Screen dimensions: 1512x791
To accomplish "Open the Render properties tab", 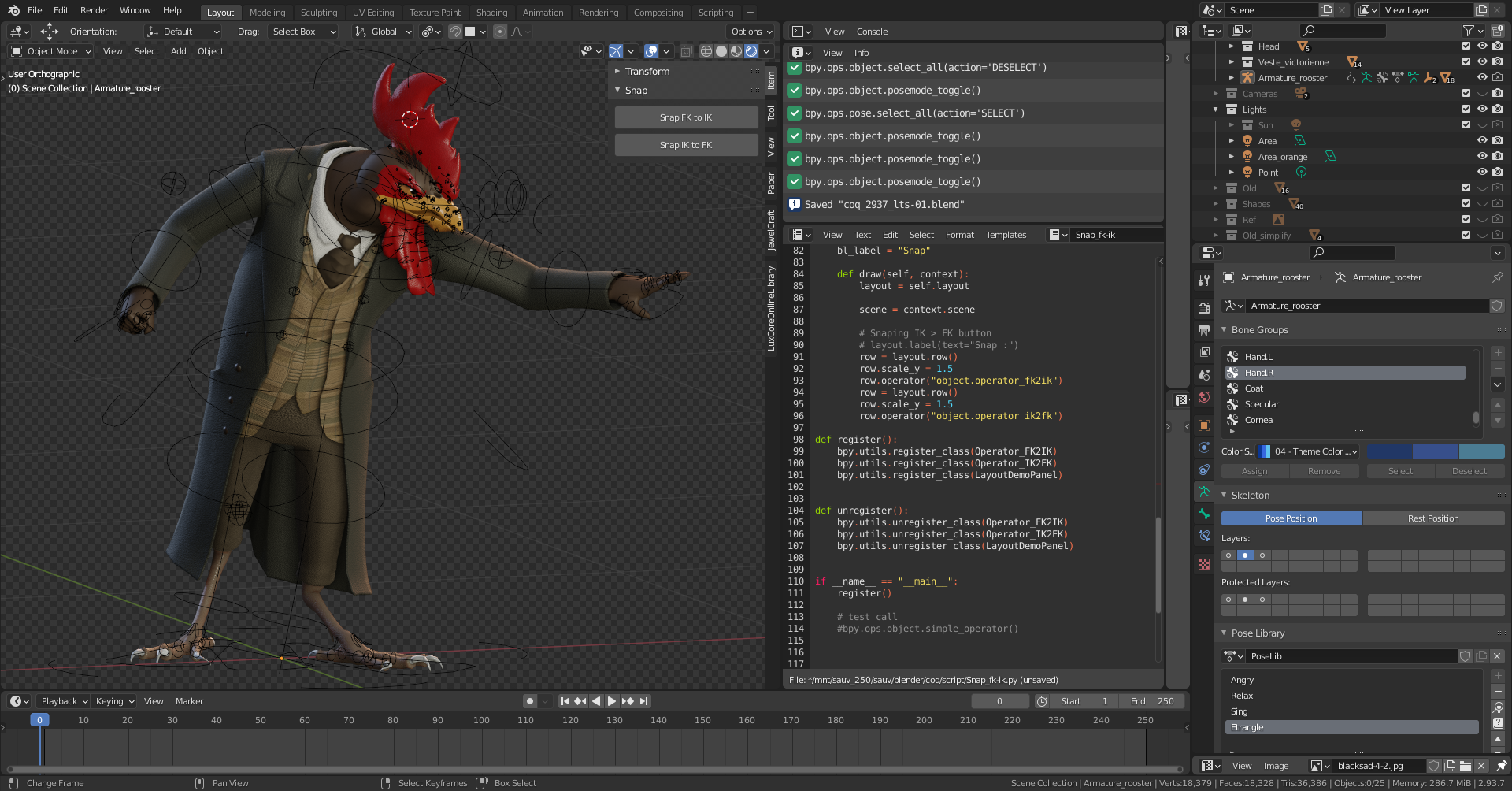I will click(1204, 308).
